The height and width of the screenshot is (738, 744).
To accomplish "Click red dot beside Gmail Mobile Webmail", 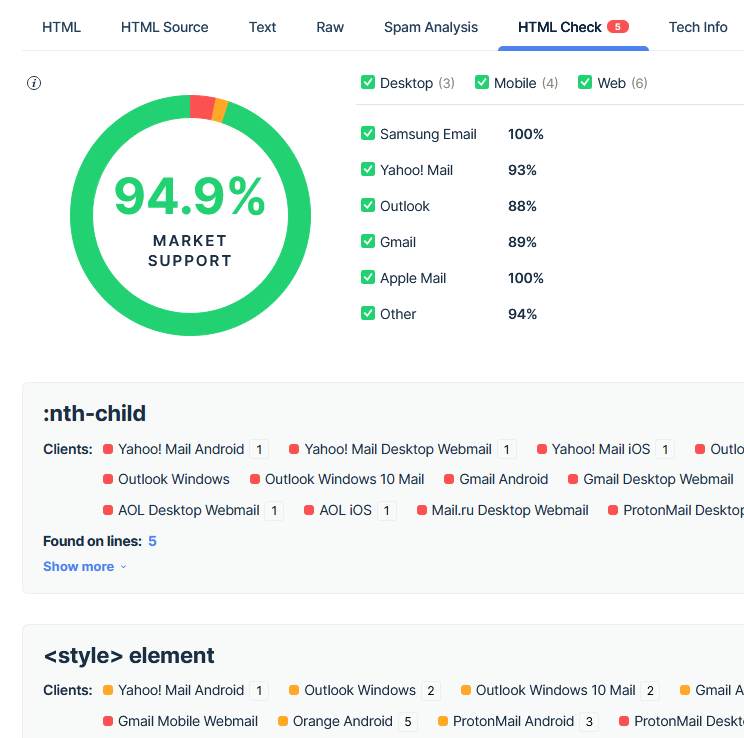I will (108, 721).
